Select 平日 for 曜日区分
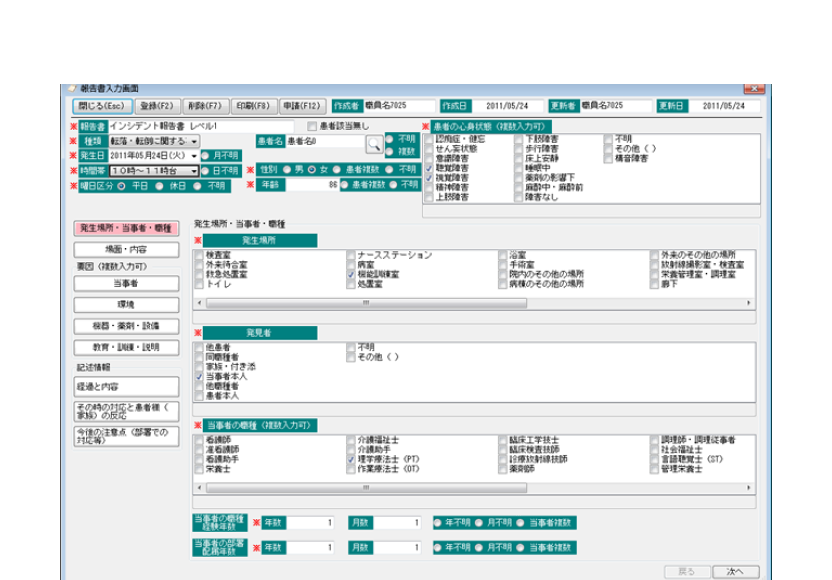 click(x=122, y=186)
